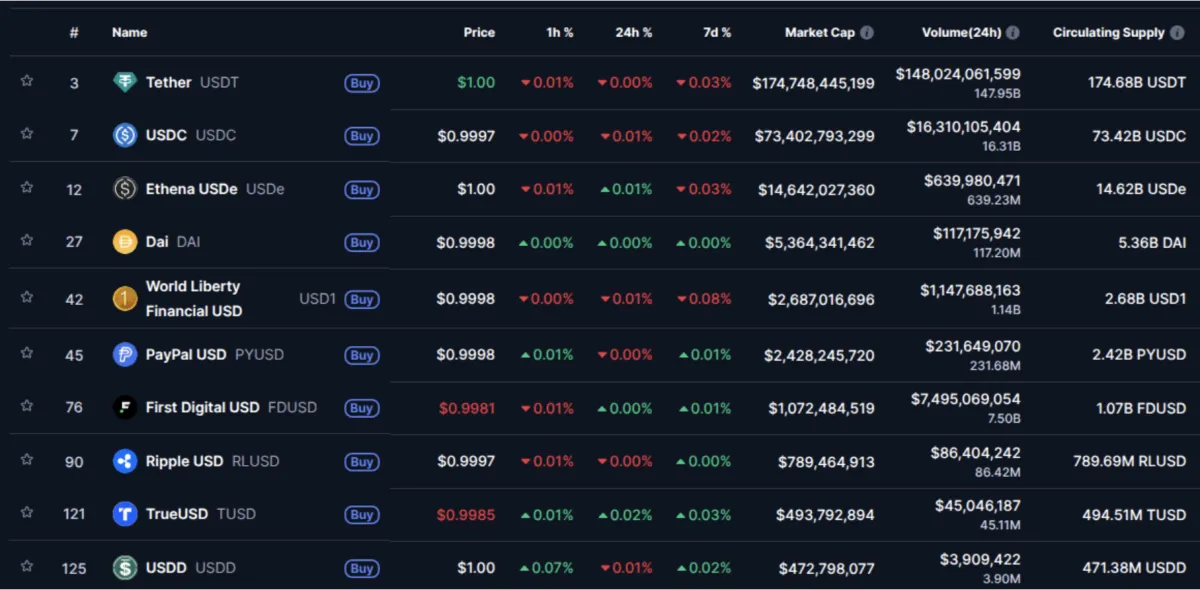
Task: Click the USDC coin logo icon
Action: click(x=125, y=135)
